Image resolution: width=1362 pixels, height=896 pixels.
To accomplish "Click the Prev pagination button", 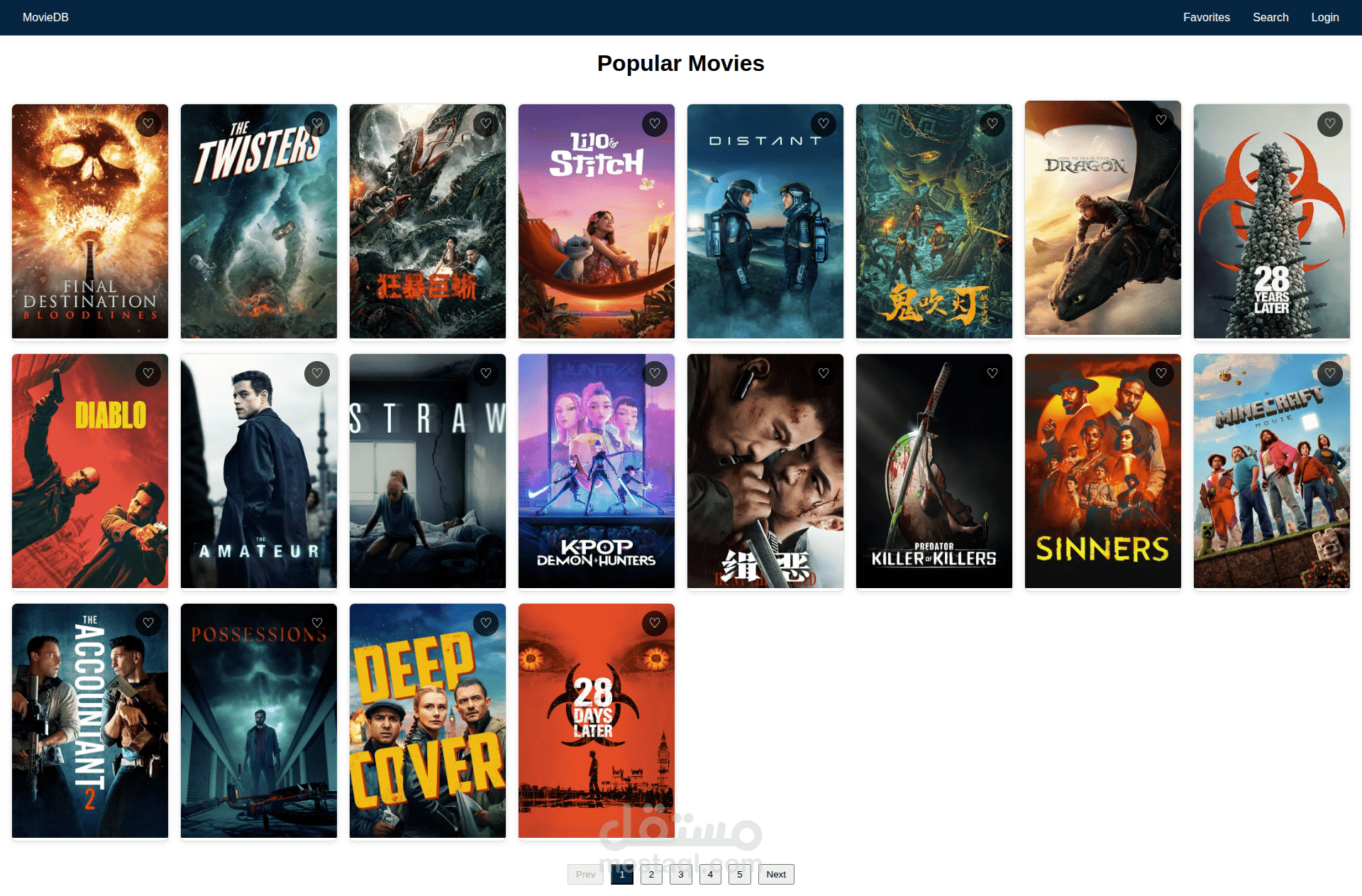I will pos(585,875).
